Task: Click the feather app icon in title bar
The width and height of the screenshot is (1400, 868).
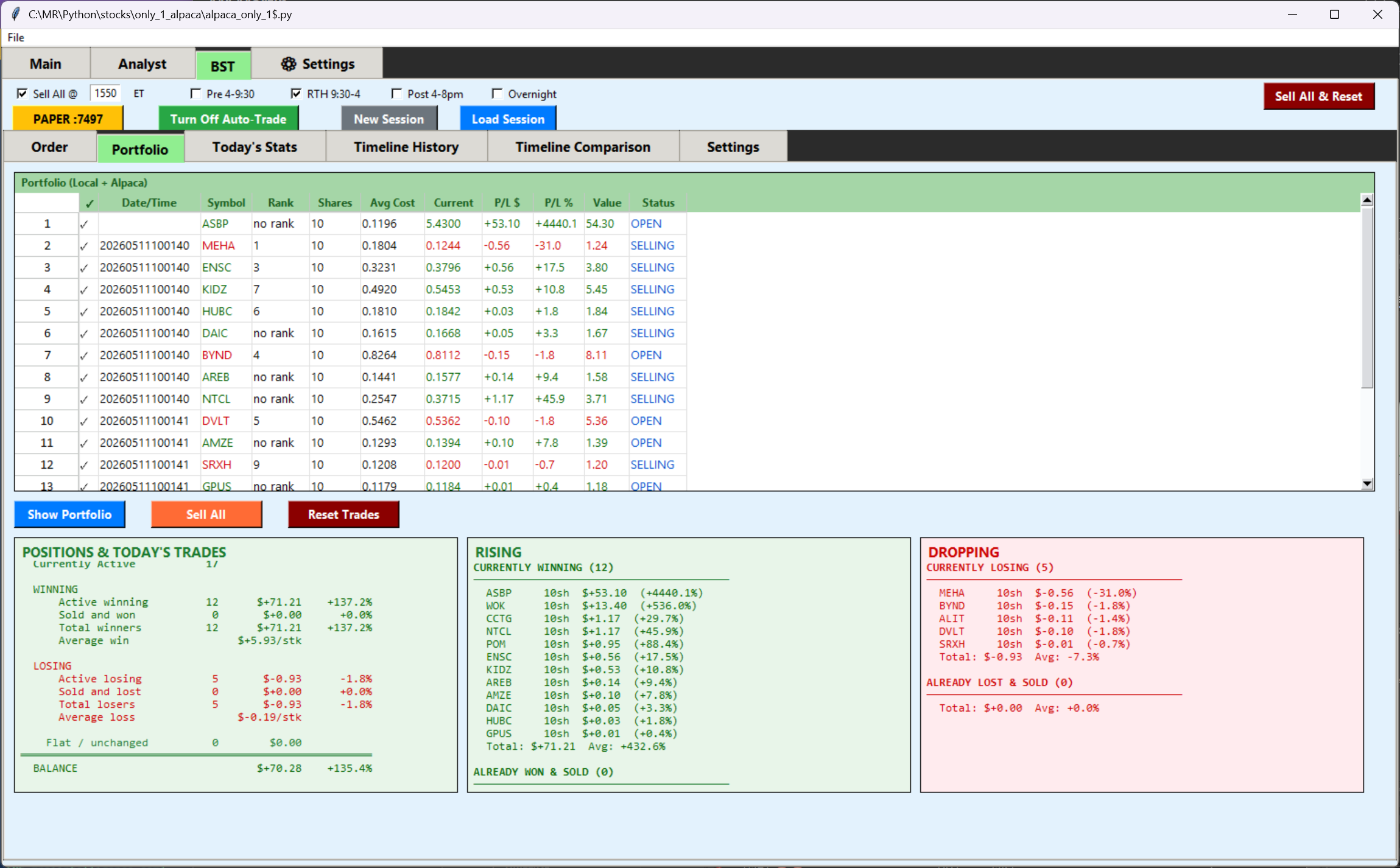Action: (16, 13)
